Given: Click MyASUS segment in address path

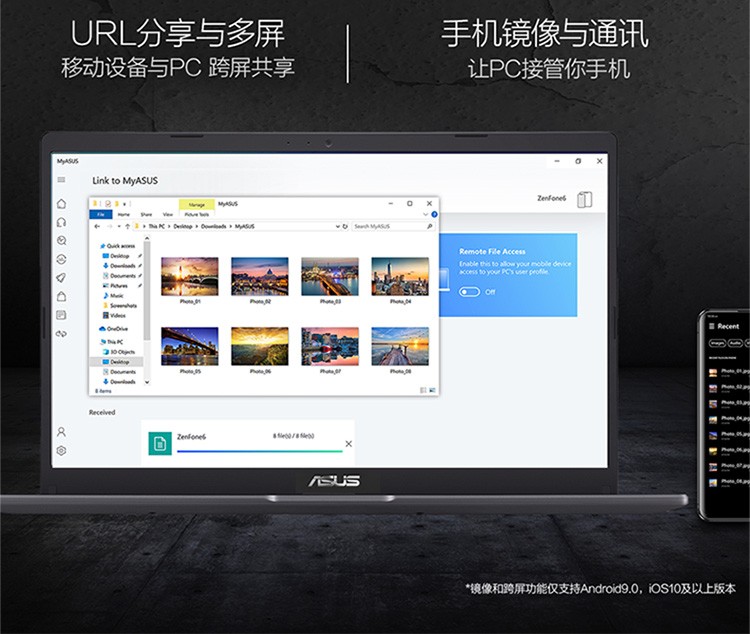Looking at the screenshot, I should (244, 226).
